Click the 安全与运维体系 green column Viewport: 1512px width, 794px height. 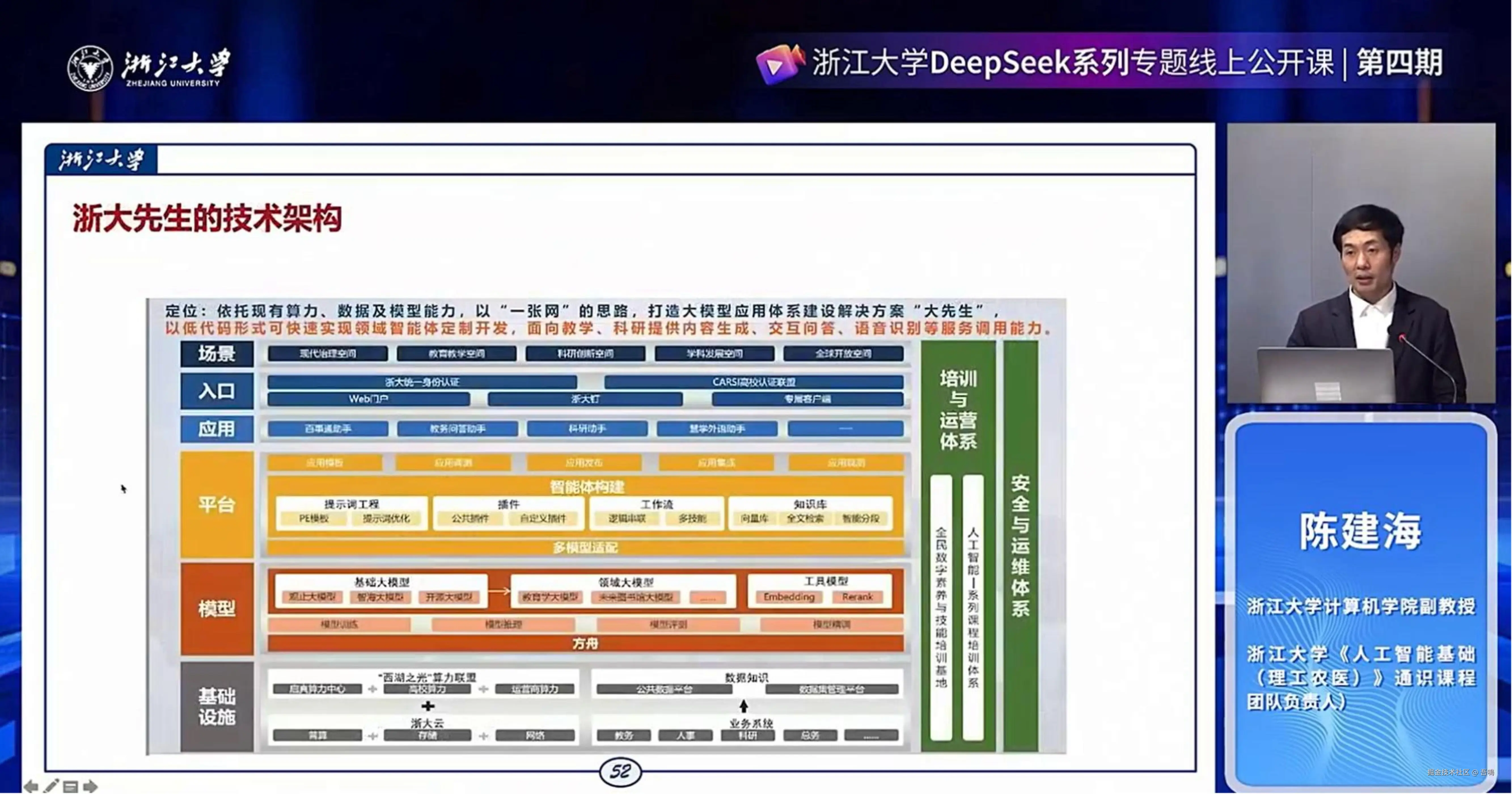tap(1020, 546)
